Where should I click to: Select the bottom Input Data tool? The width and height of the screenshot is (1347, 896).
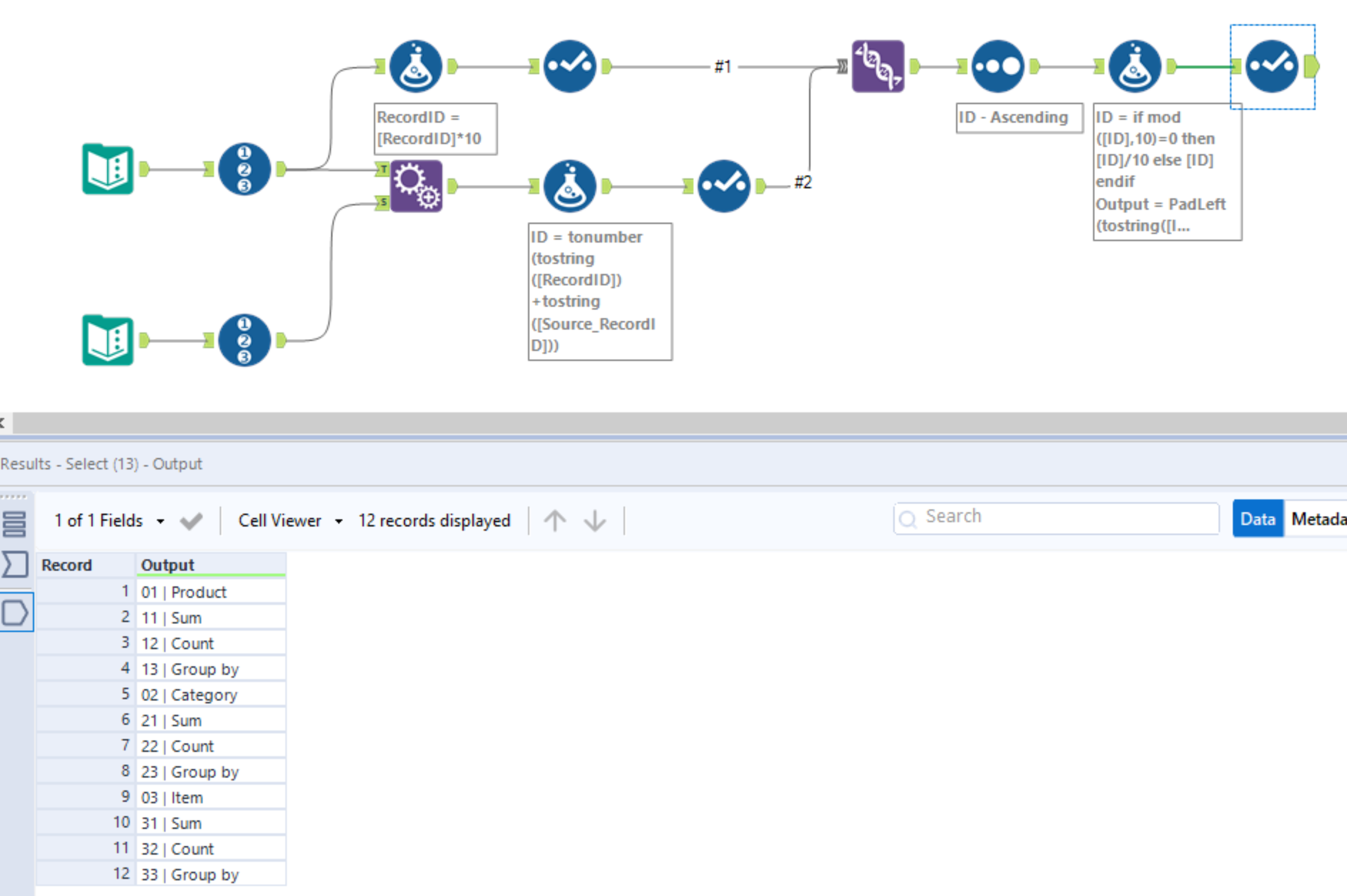point(107,341)
